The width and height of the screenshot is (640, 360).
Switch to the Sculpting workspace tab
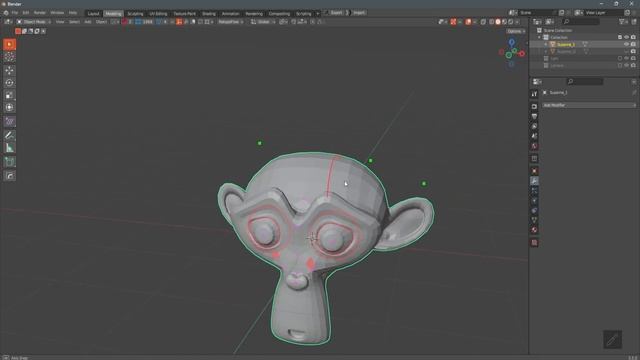pyautogui.click(x=135, y=13)
